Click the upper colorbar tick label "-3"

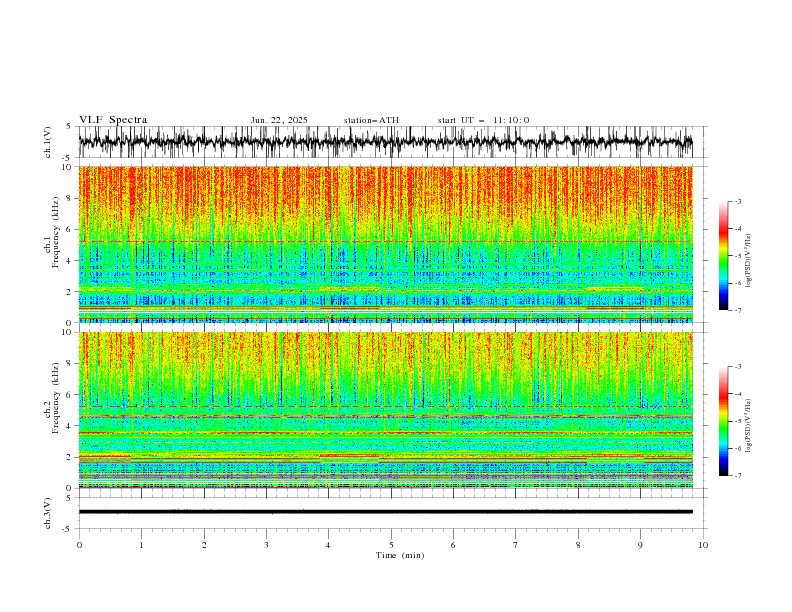[x=738, y=201]
